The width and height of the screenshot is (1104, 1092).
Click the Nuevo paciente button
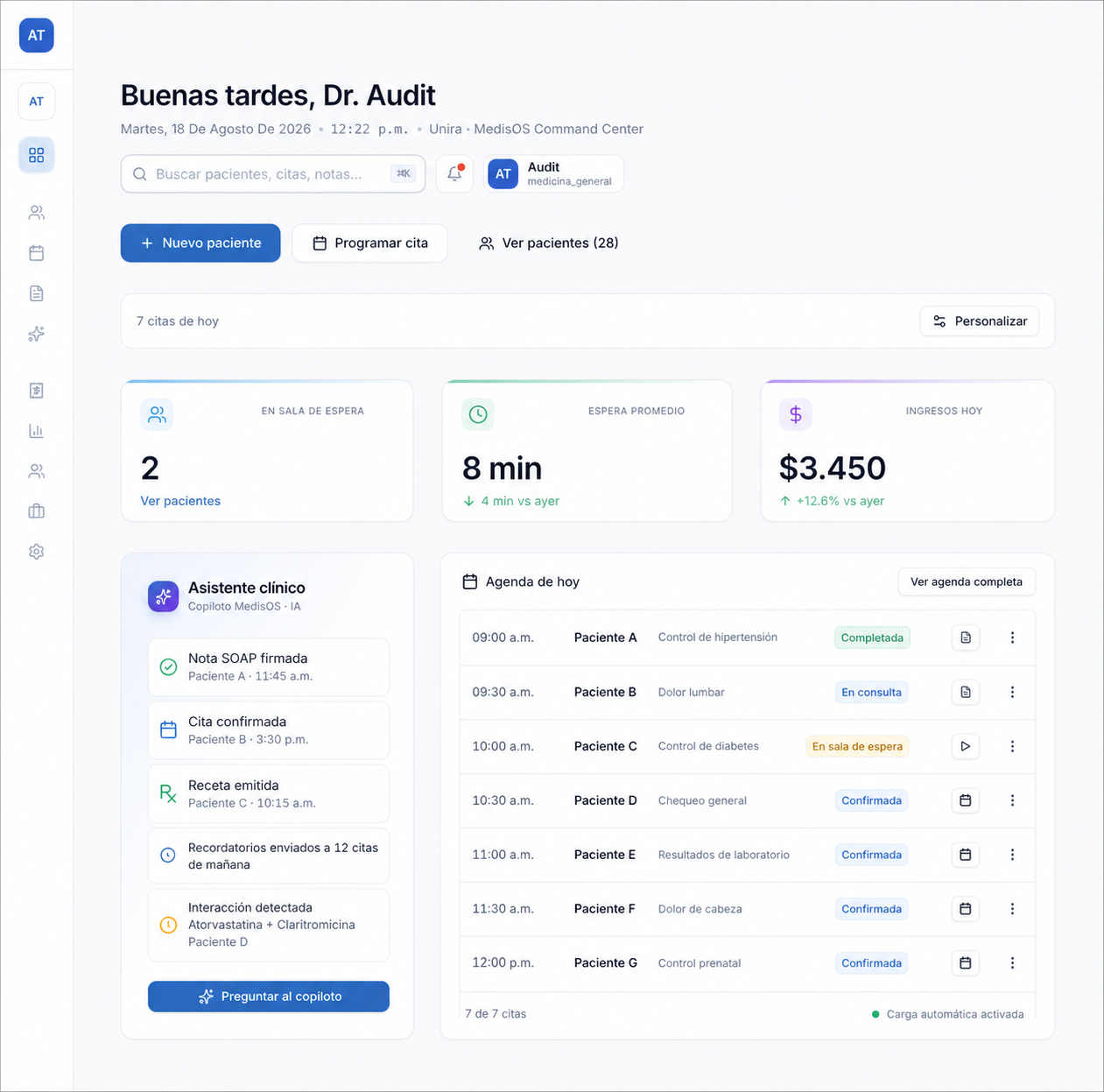tap(200, 243)
